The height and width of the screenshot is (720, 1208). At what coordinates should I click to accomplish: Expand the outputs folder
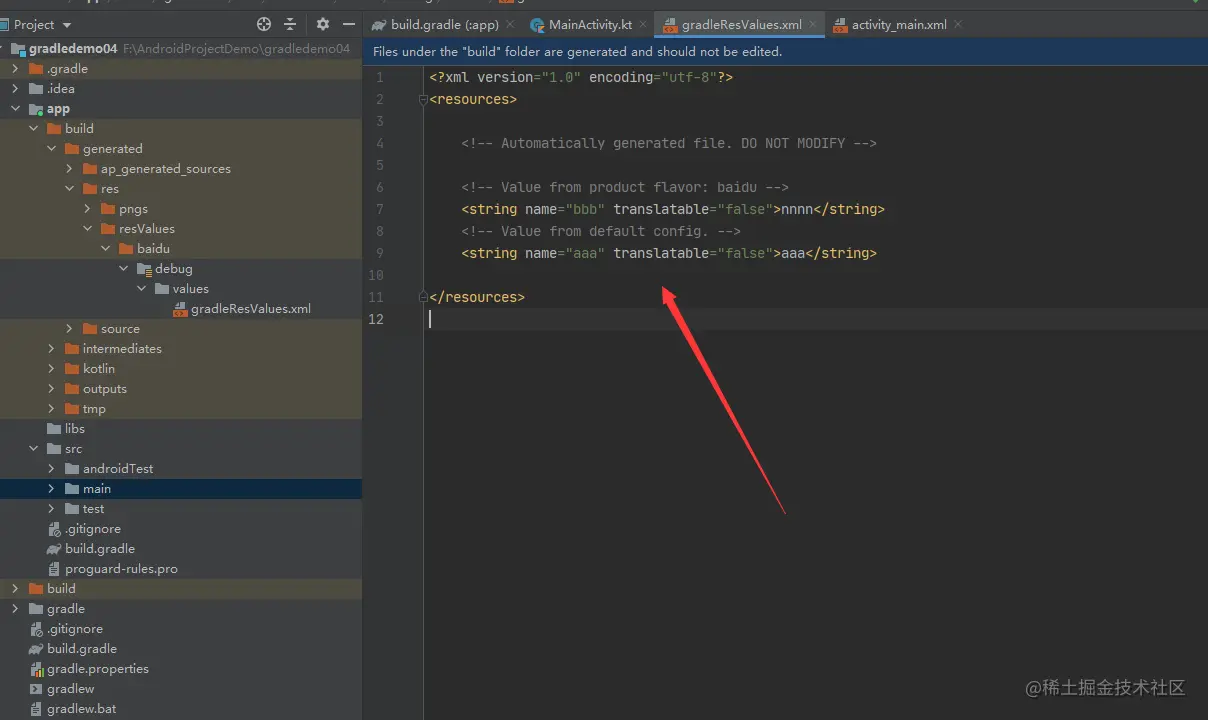[51, 389]
